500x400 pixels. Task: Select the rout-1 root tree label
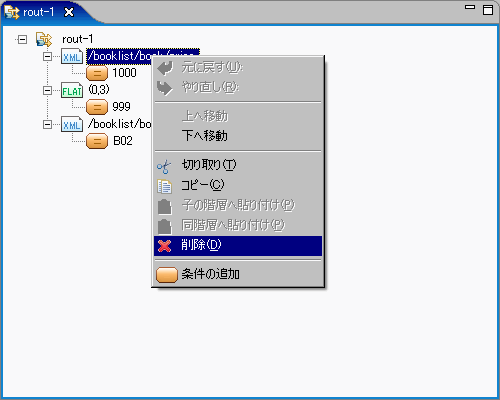[x=78, y=39]
